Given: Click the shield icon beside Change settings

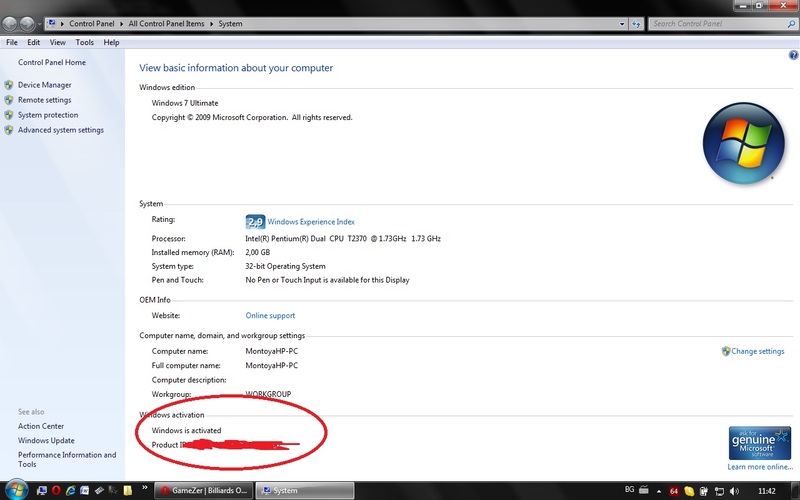Looking at the screenshot, I should 726,351.
